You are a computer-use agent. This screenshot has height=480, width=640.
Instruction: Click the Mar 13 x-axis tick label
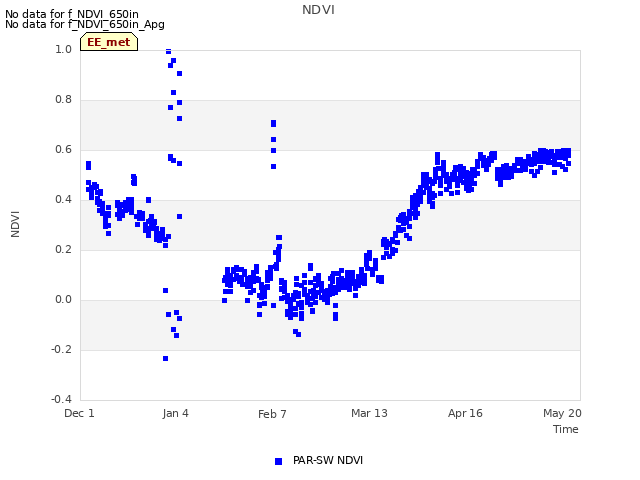pyautogui.click(x=369, y=413)
